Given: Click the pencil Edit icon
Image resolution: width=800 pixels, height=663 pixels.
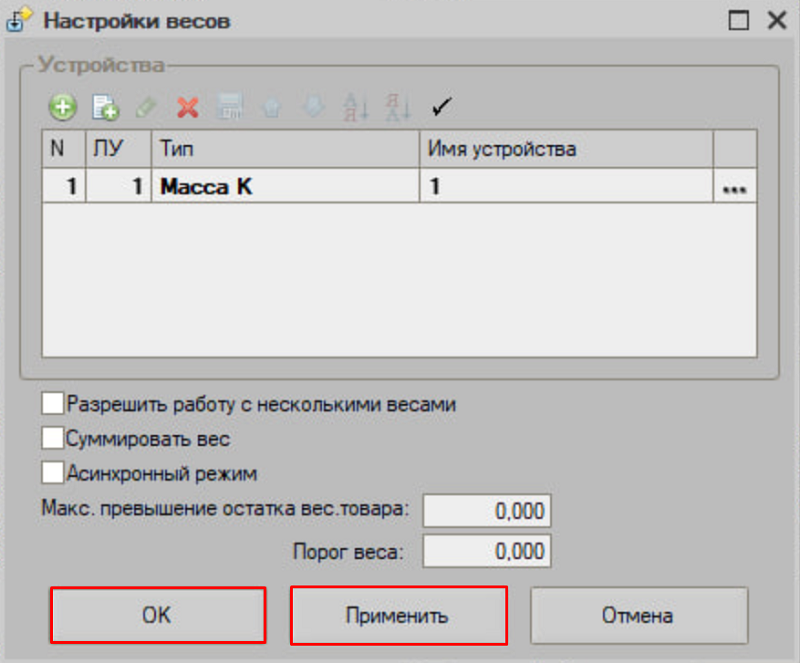Looking at the screenshot, I should (x=146, y=106).
